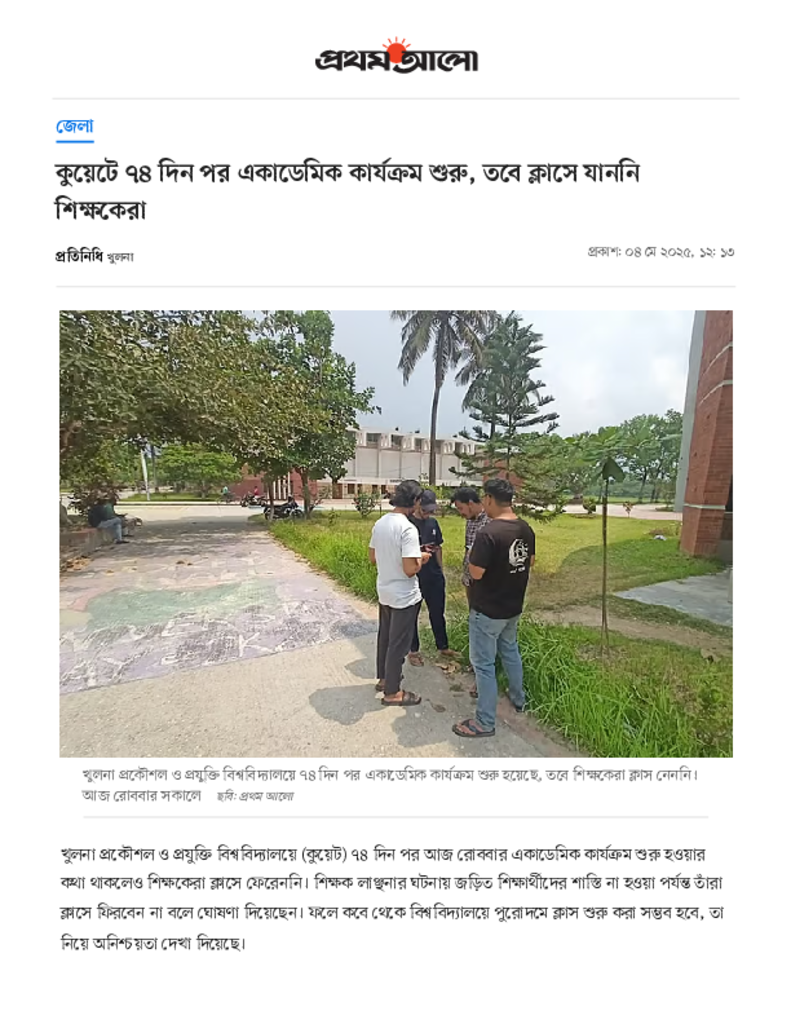The width and height of the screenshot is (791, 1024).
Task: Click the person sitting on the bench
Action: tap(108, 519)
